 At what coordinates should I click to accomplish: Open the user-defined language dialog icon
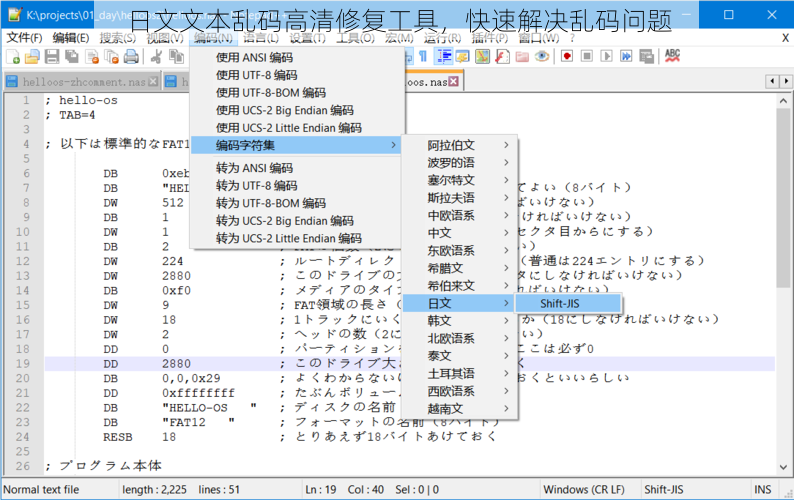tap(463, 56)
